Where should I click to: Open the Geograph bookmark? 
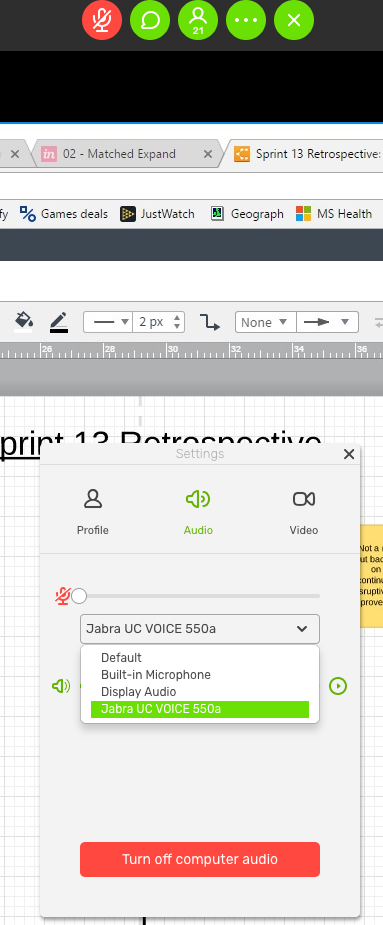click(247, 214)
